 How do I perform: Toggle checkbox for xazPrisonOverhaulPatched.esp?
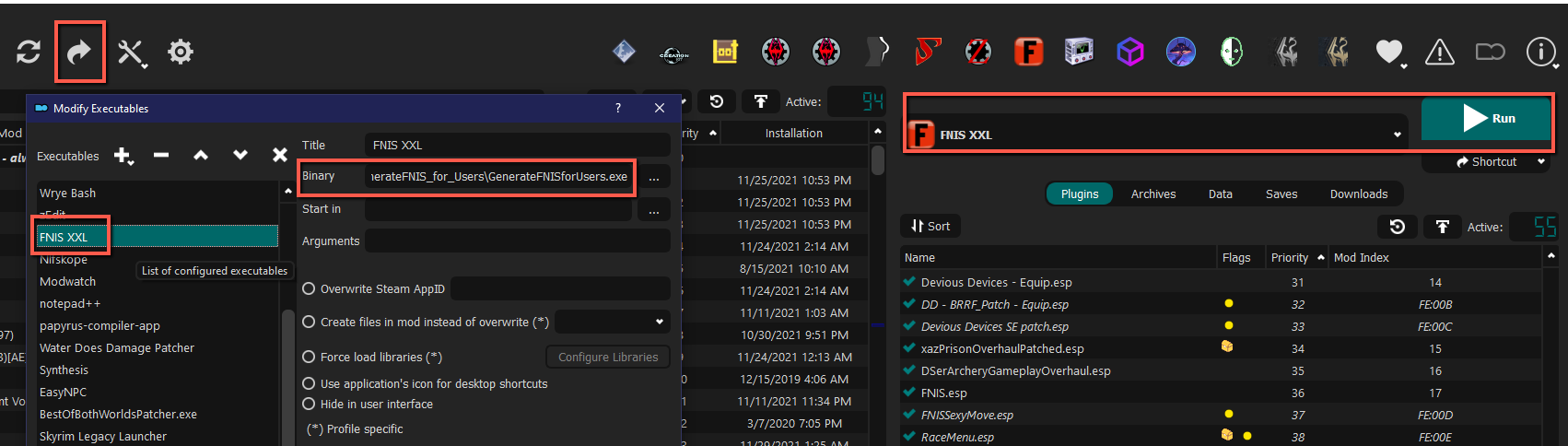(x=909, y=348)
